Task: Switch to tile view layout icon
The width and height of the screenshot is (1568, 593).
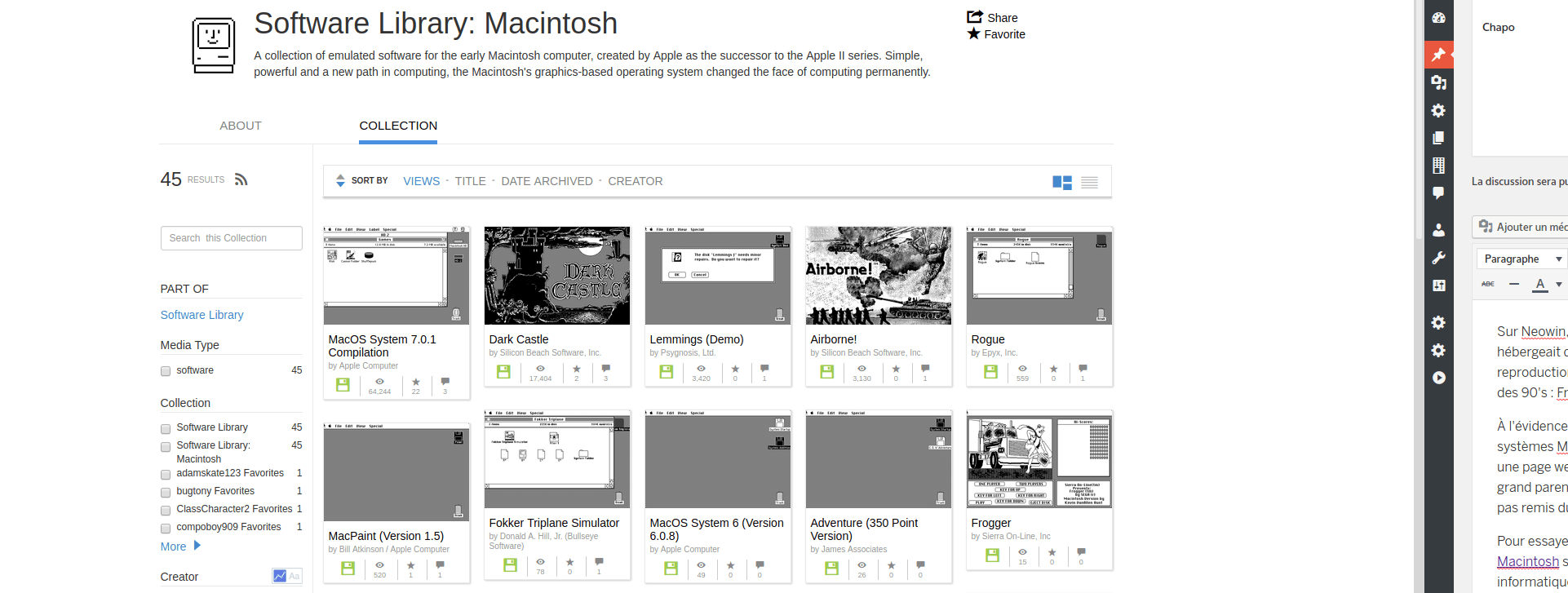Action: click(1062, 183)
